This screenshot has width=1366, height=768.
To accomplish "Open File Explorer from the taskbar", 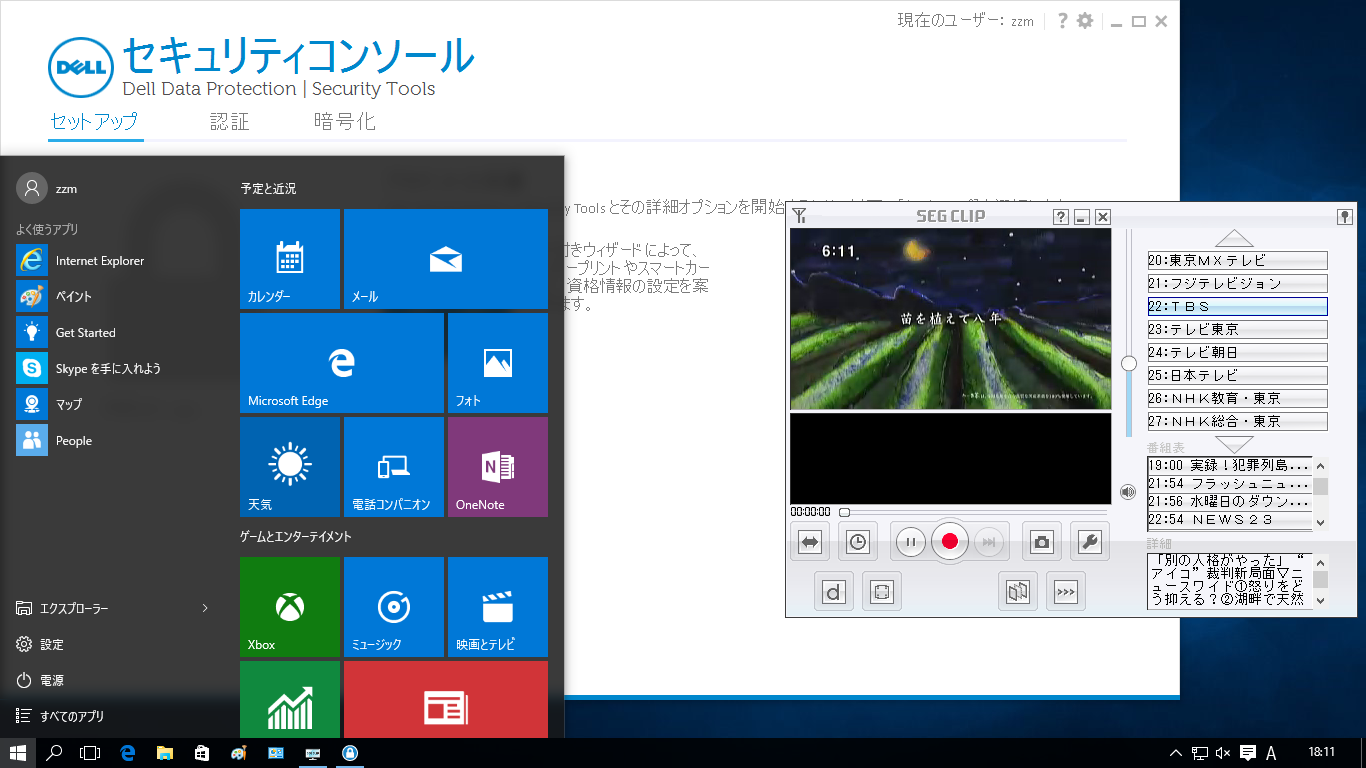I will click(165, 753).
